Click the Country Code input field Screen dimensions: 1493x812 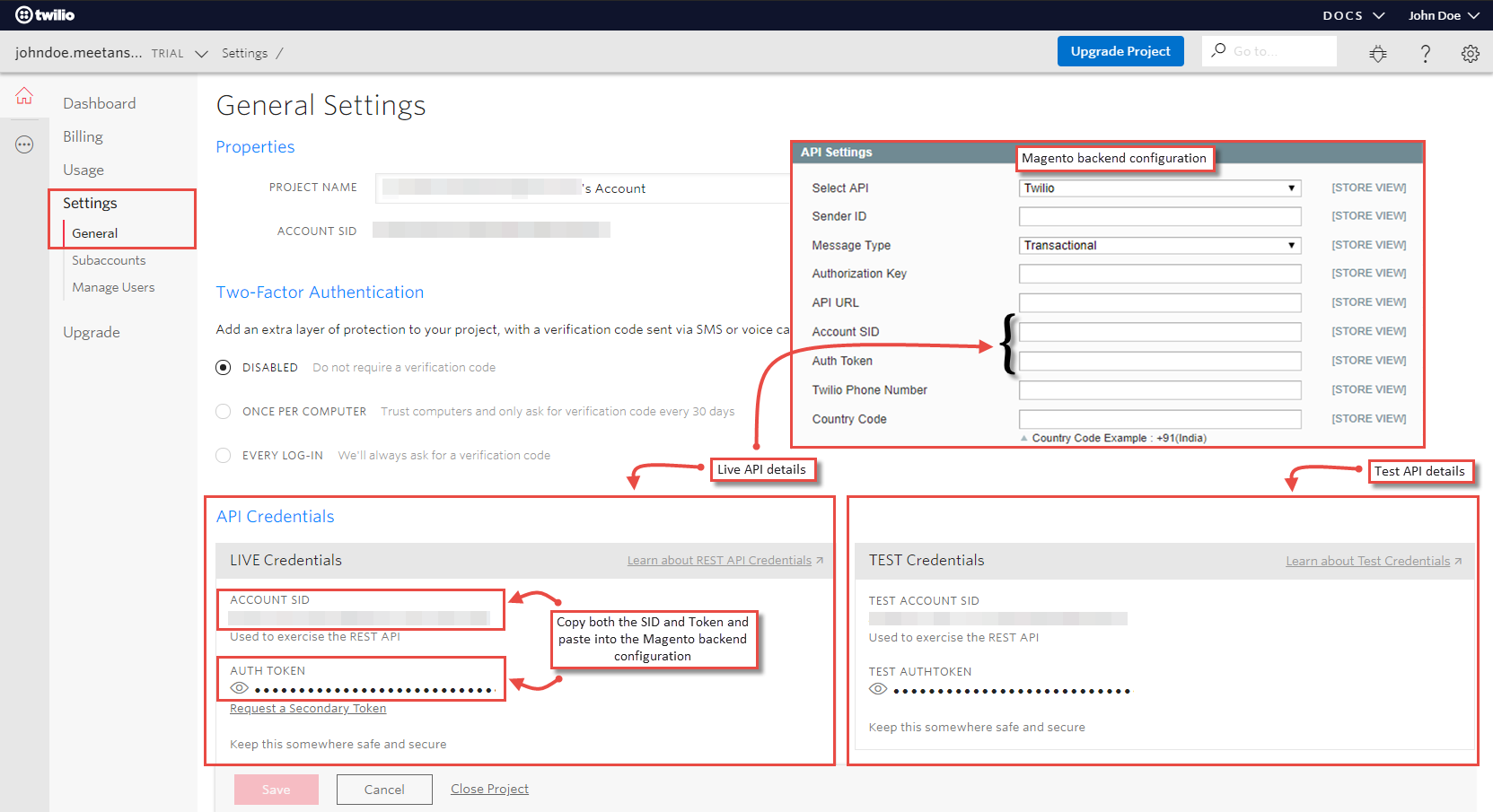click(1160, 419)
